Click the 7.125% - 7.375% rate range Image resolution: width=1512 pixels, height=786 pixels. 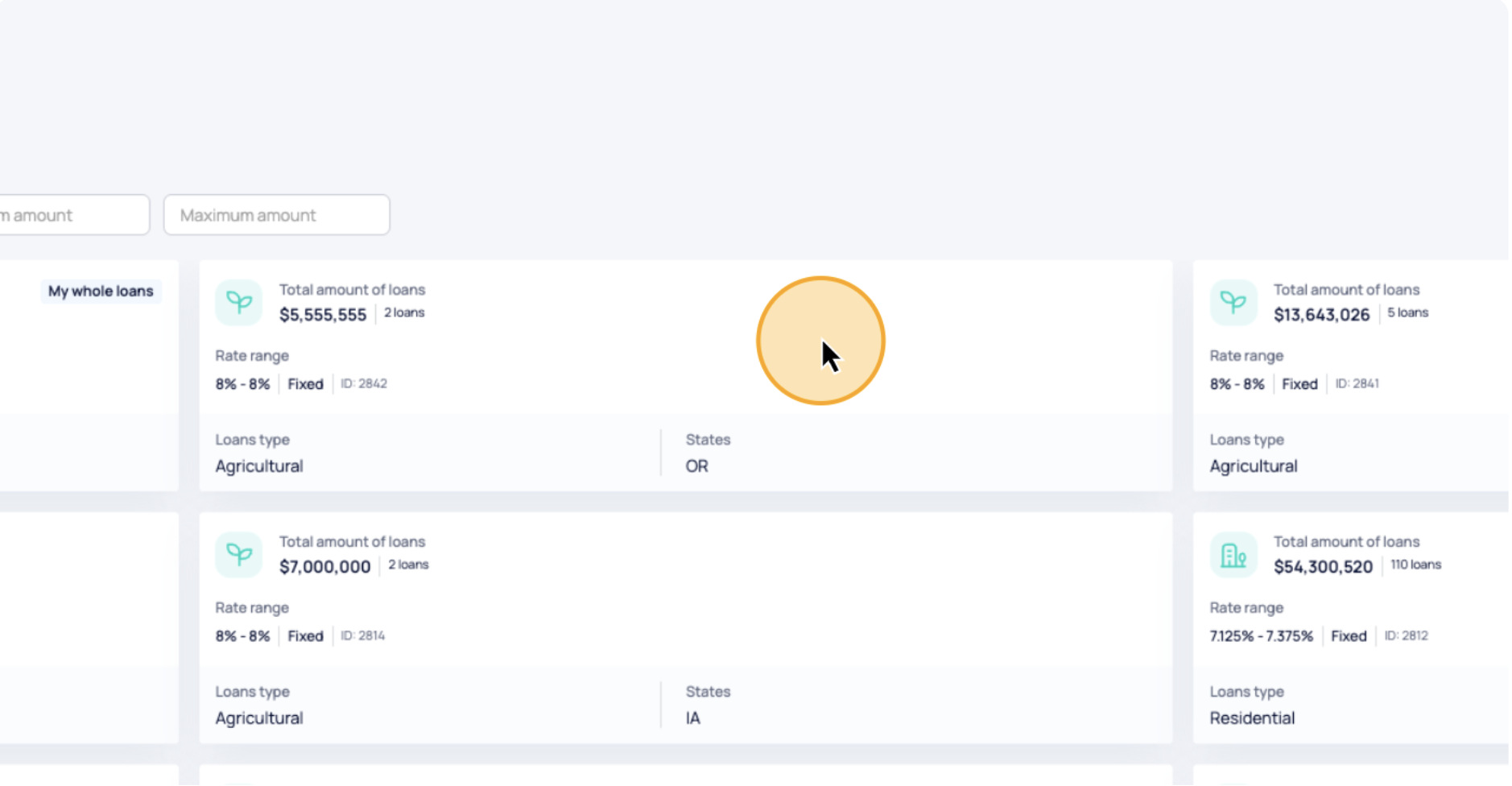coord(1260,635)
